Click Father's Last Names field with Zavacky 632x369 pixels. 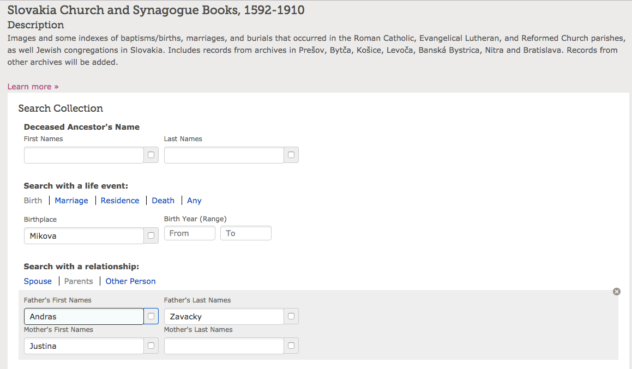[224, 316]
